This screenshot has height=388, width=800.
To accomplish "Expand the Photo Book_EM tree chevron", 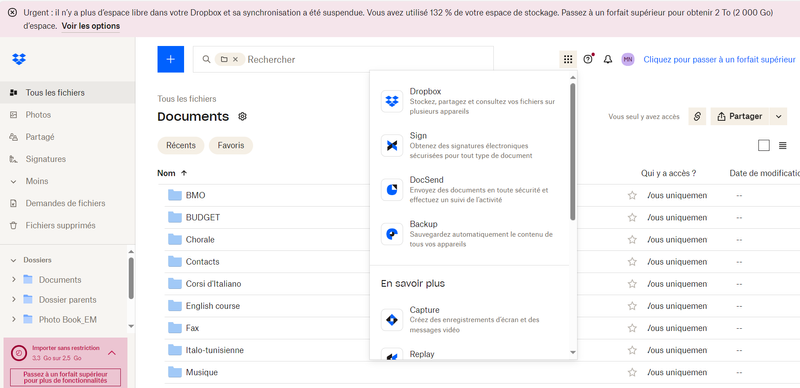I will (x=13, y=320).
